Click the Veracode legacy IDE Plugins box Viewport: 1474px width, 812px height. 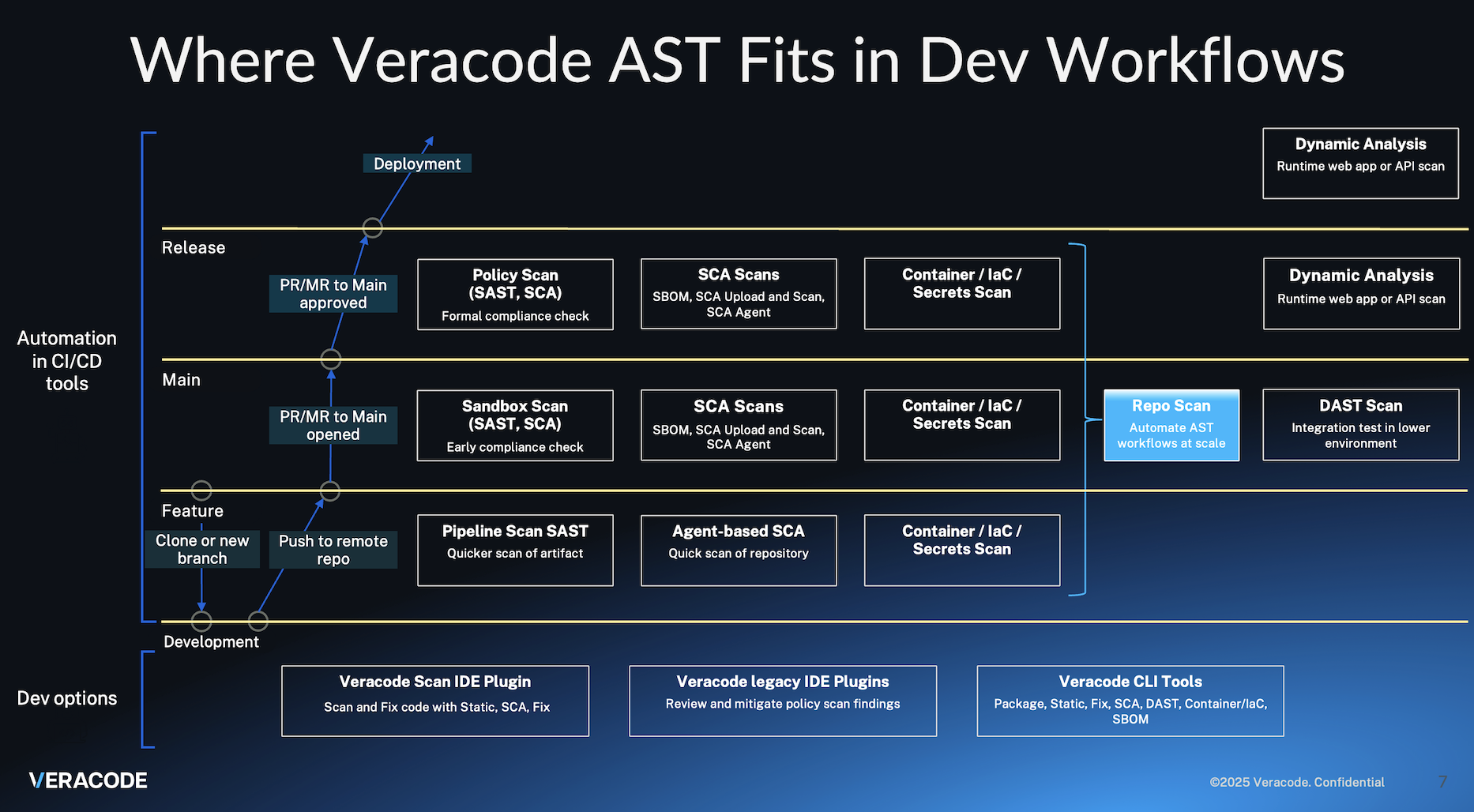[x=783, y=701]
